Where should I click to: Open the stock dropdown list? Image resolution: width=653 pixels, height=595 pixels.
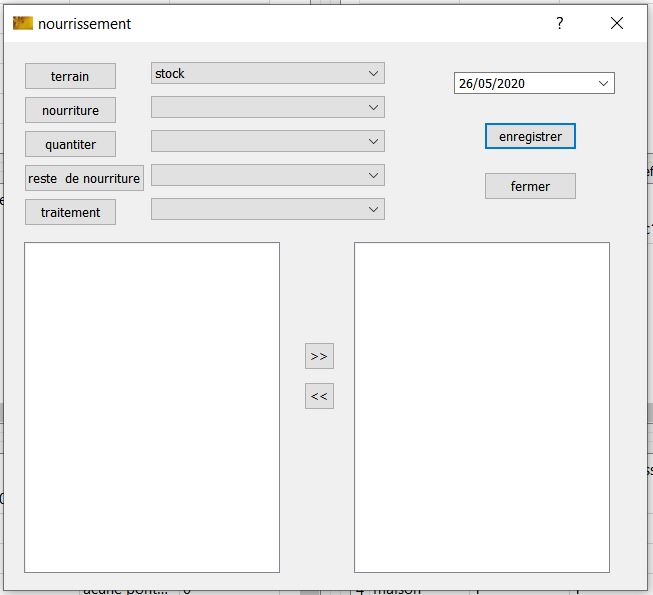[x=267, y=73]
